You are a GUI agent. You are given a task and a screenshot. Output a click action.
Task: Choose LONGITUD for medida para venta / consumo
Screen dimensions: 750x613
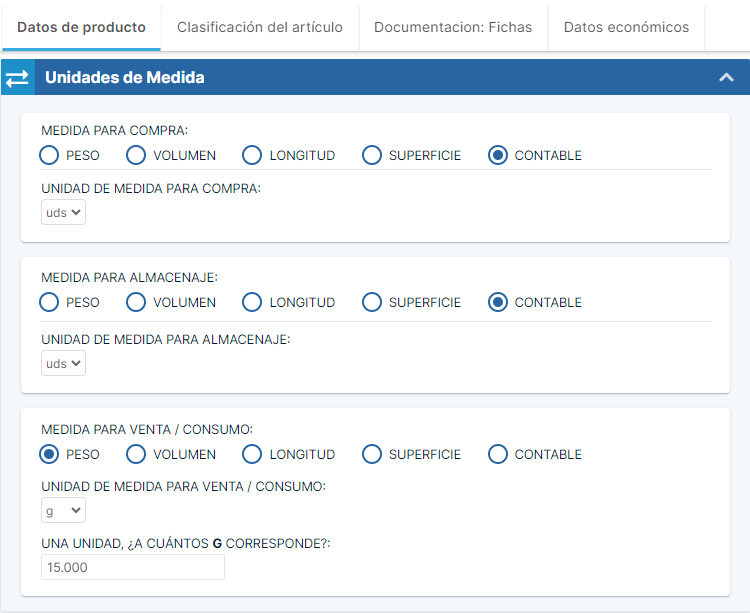tap(252, 454)
